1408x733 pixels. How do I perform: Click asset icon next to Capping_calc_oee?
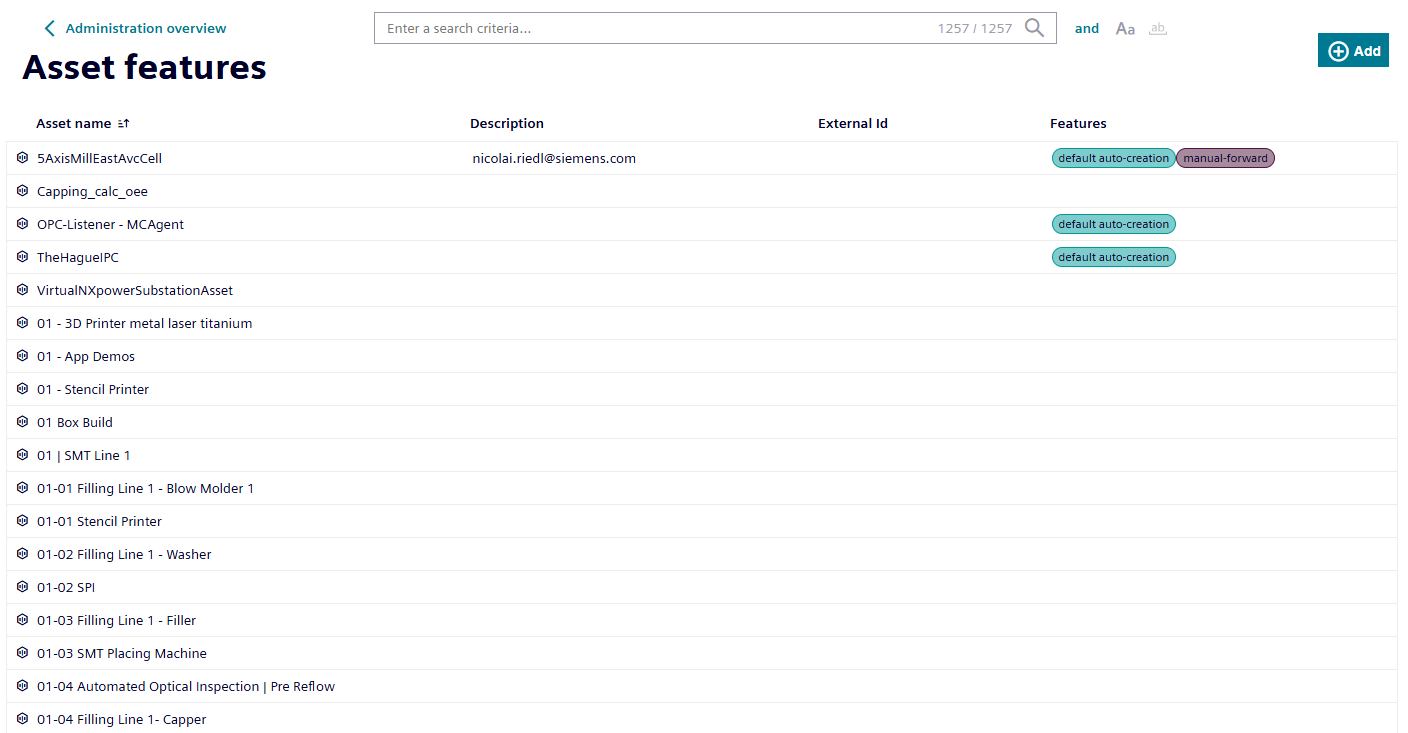[x=23, y=191]
